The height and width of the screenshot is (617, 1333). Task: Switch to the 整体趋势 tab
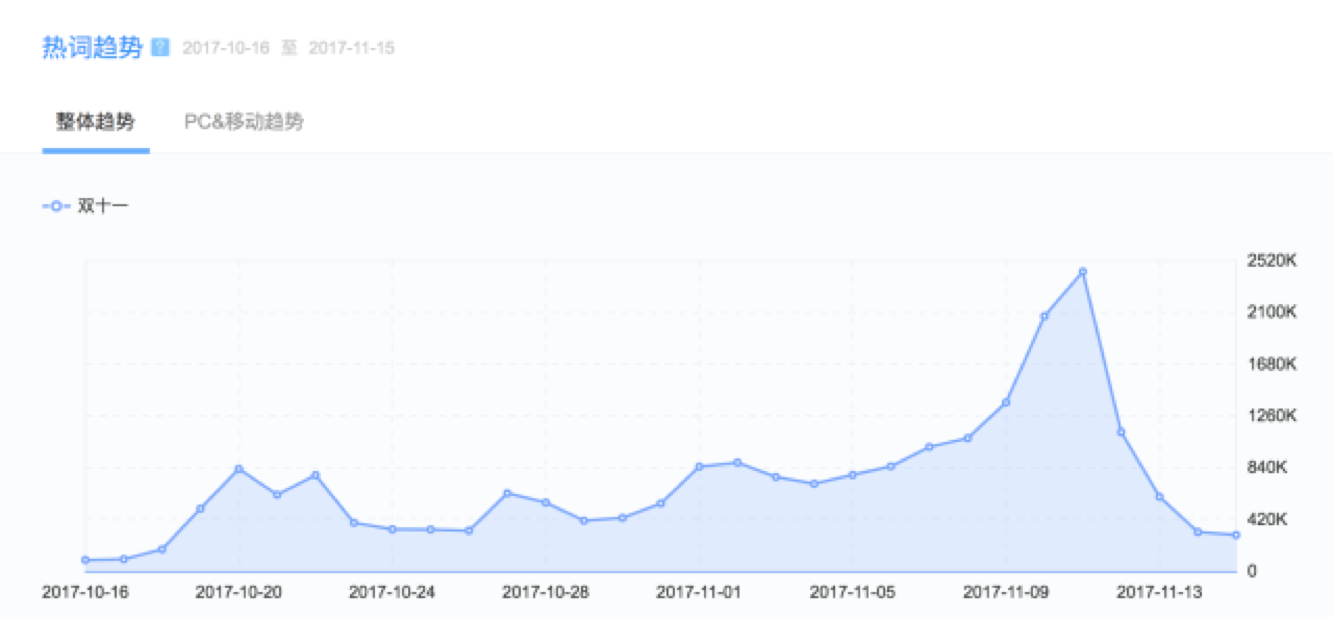click(96, 122)
